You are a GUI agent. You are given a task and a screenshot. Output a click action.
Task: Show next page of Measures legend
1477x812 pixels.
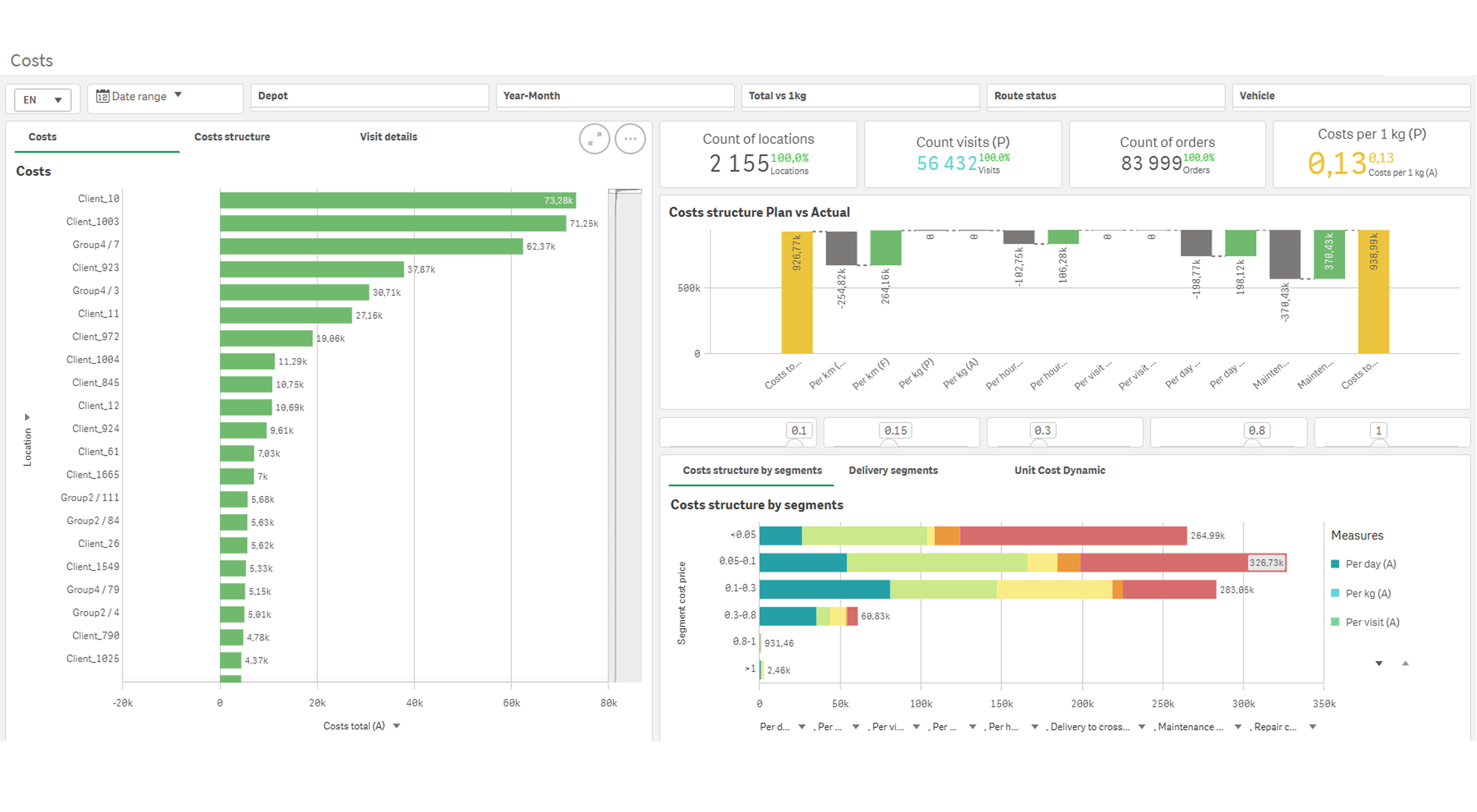(1379, 664)
